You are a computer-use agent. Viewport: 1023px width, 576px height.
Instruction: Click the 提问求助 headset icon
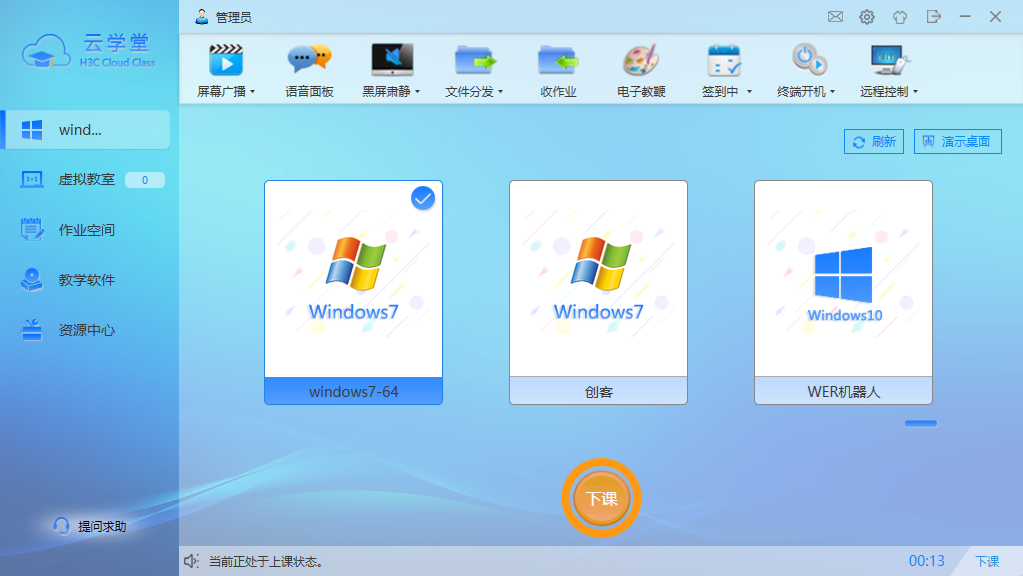(x=61, y=526)
